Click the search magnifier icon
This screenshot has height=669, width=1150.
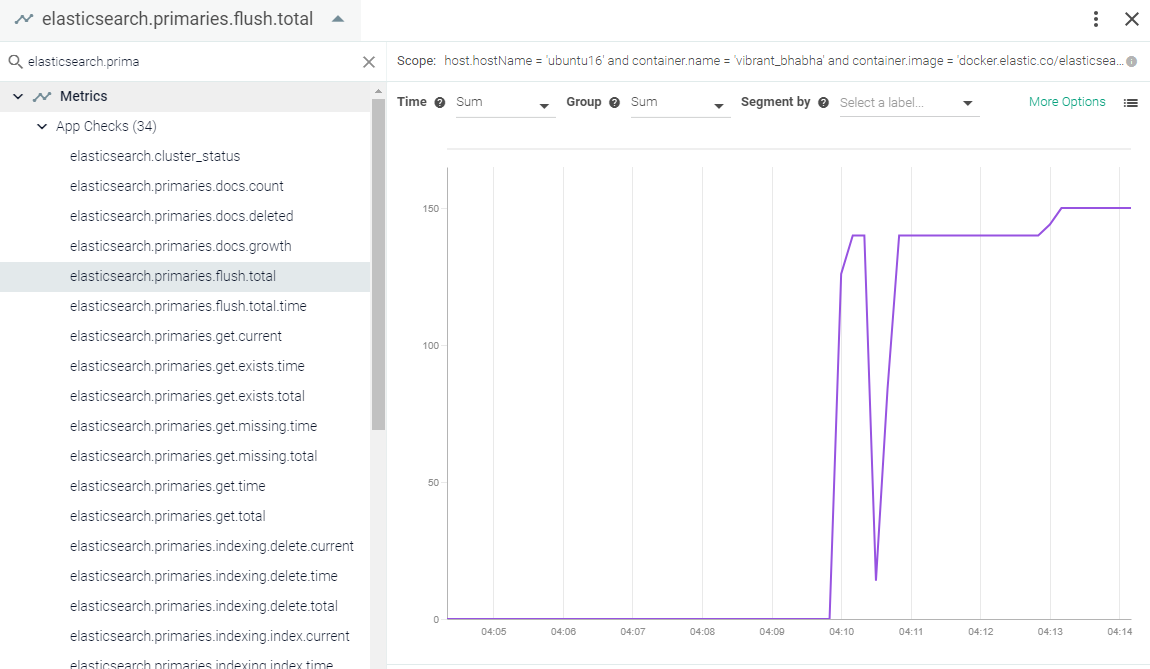click(x=15, y=62)
